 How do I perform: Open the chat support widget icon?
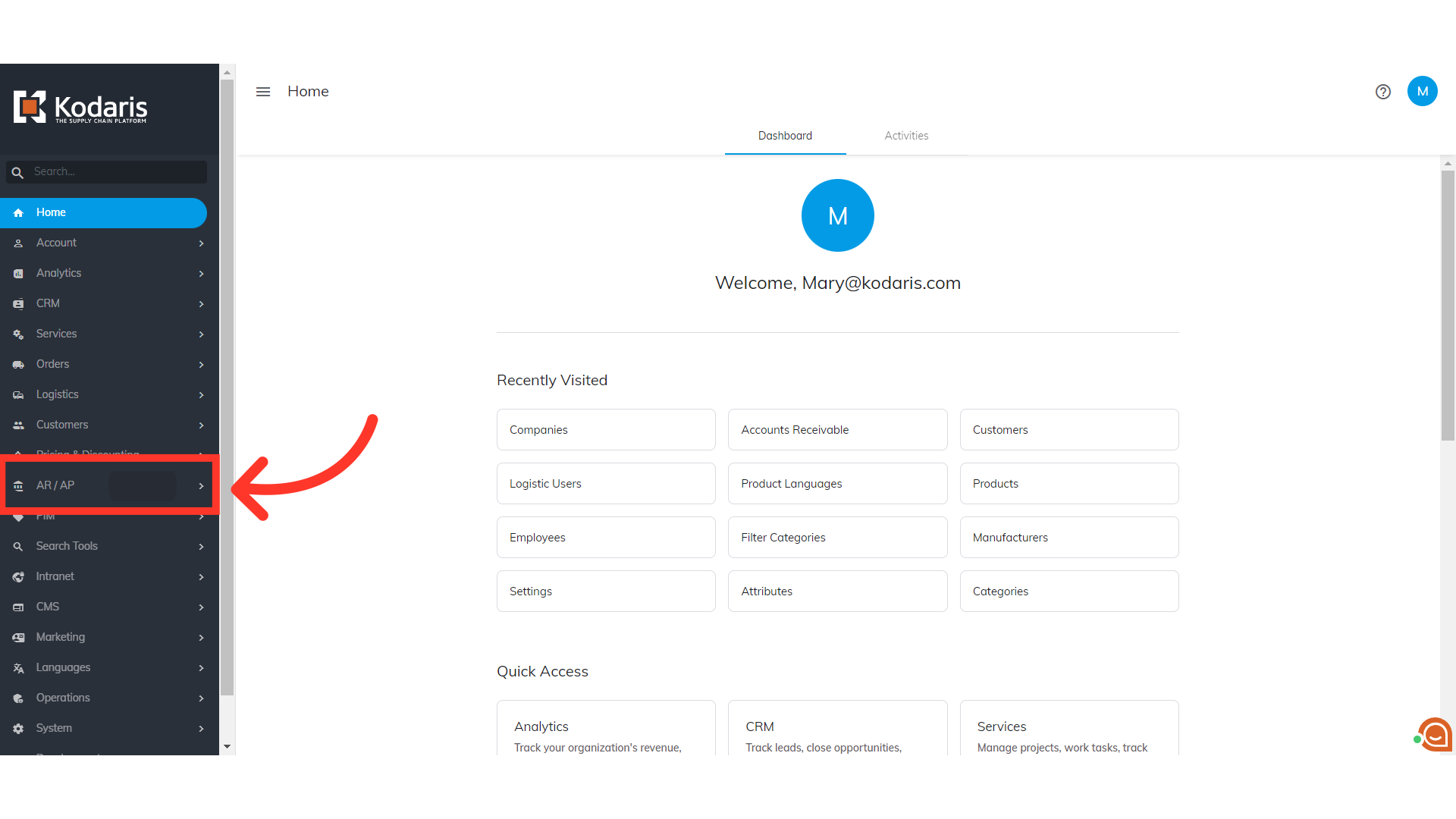point(1435,734)
